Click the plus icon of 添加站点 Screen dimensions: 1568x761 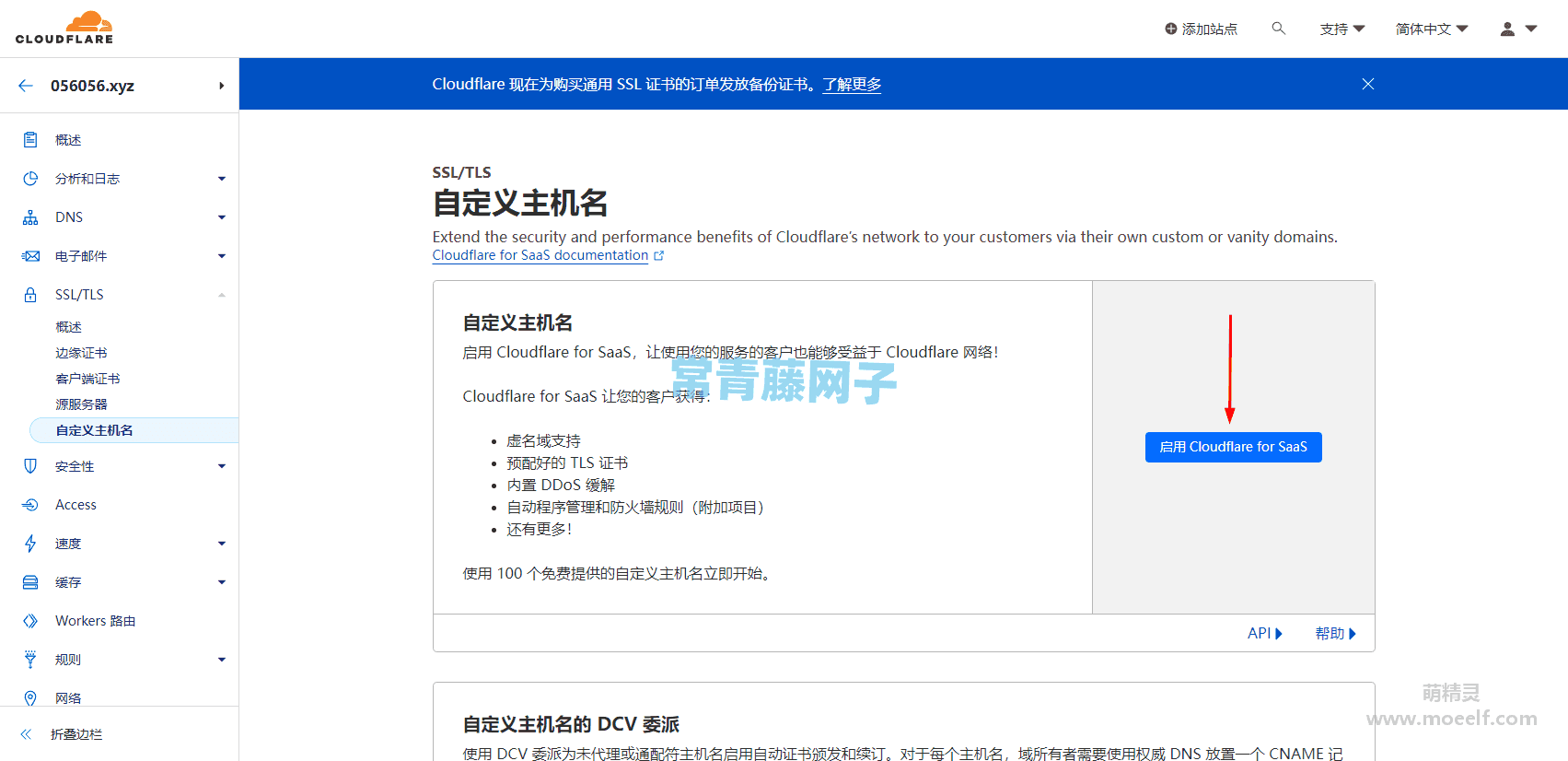click(1171, 29)
